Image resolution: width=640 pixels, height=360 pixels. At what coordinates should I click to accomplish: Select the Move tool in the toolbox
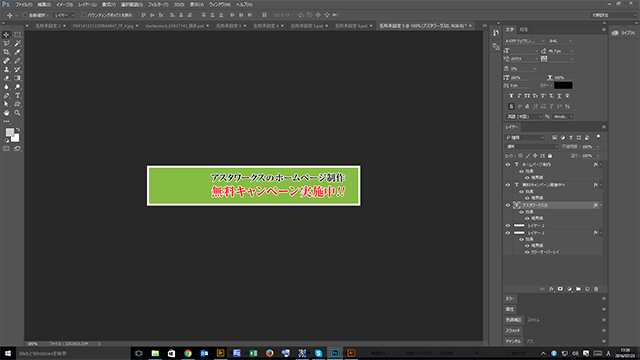6,35
